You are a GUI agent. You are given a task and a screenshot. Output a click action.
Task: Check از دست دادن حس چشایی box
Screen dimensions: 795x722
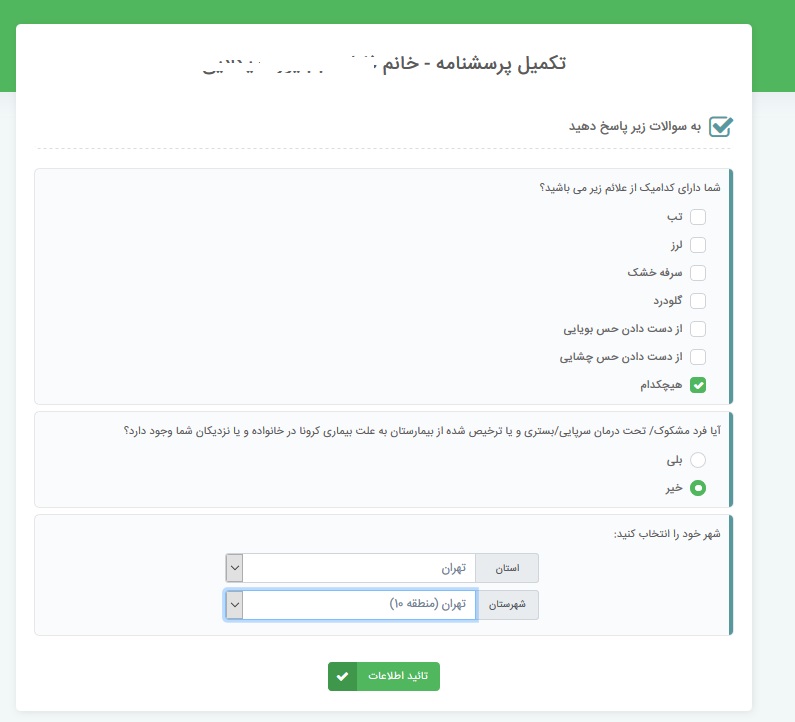click(698, 356)
